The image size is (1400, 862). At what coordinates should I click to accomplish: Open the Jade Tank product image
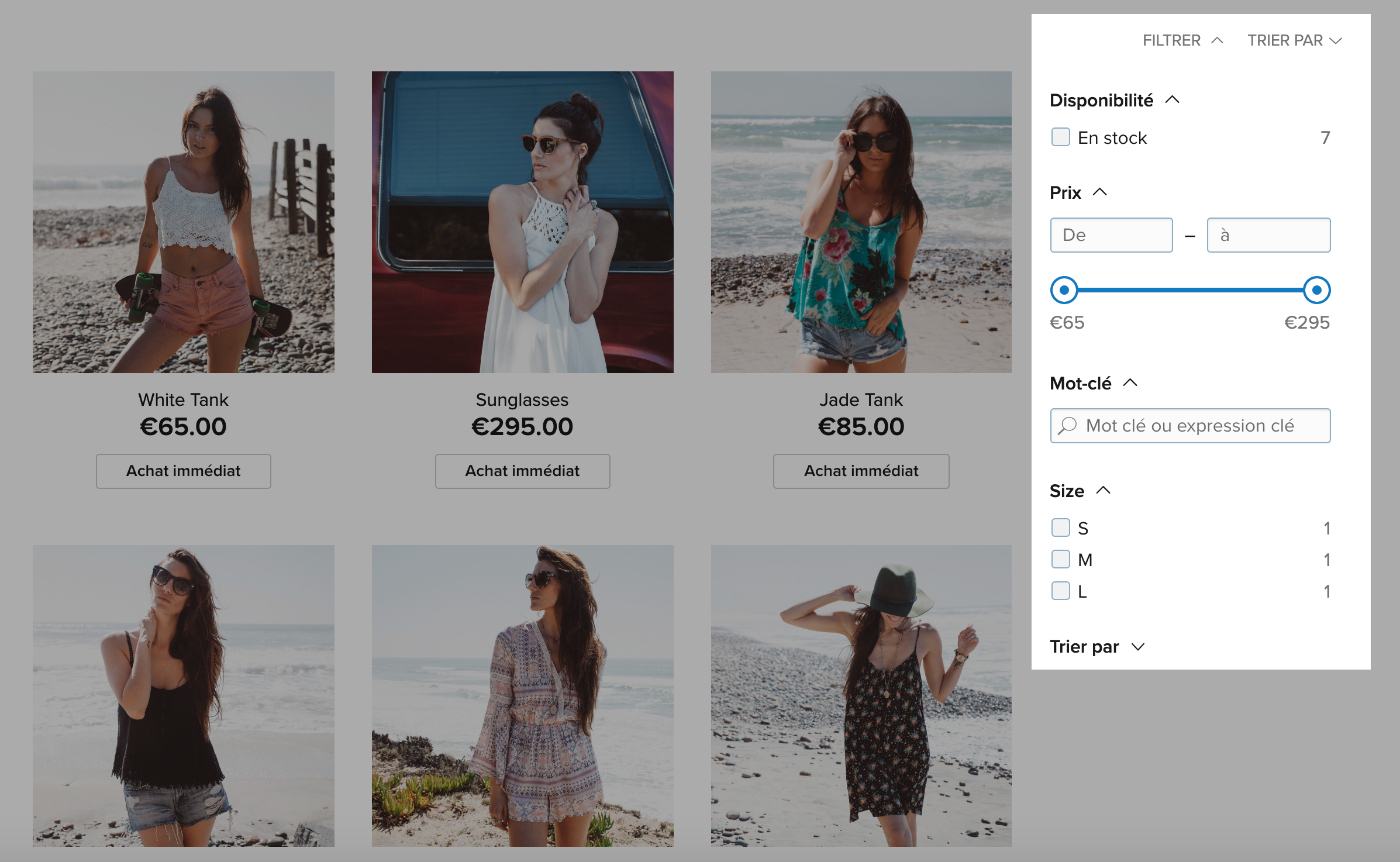[861, 222]
